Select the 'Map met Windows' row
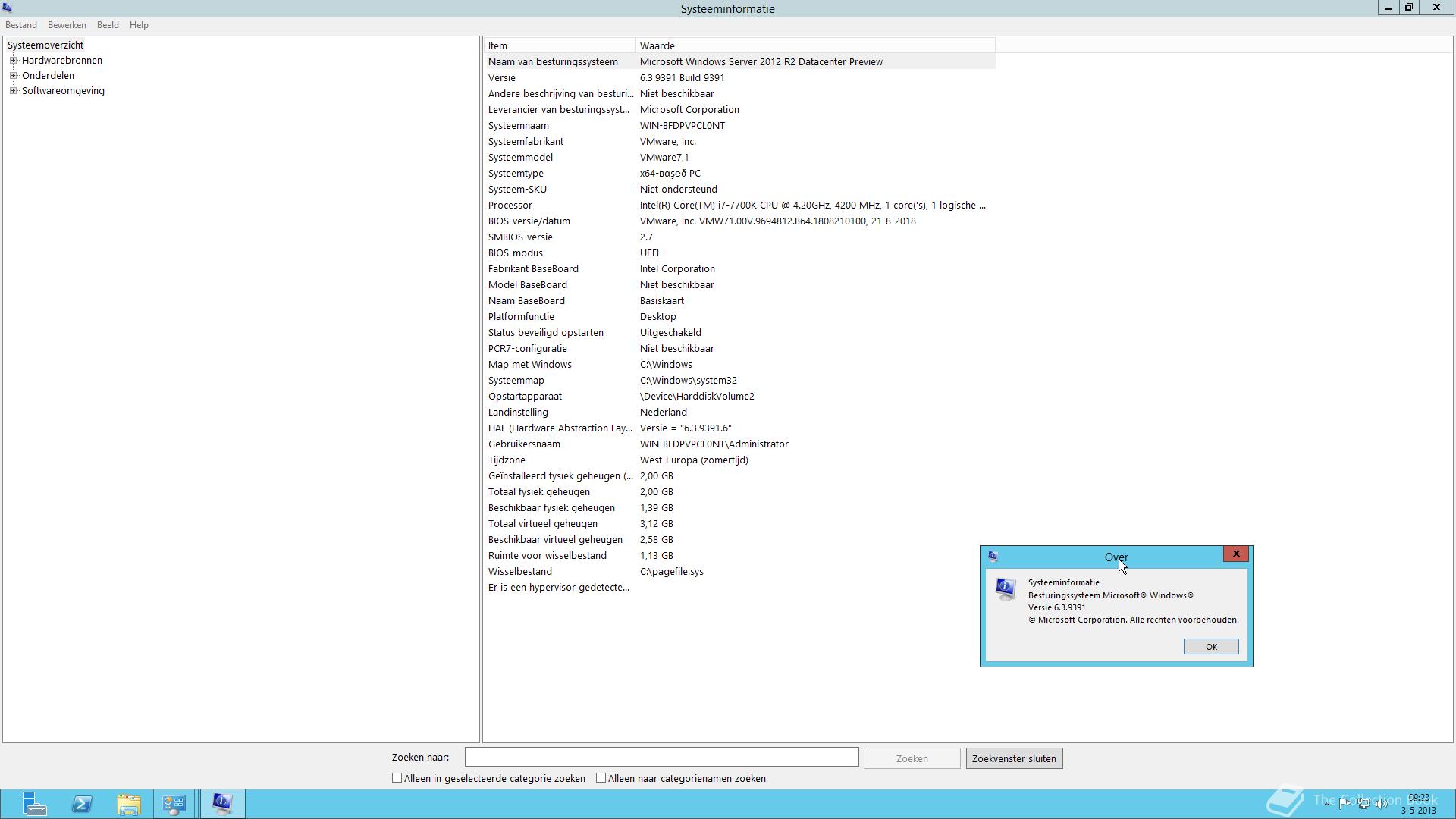Viewport: 1456px width, 819px height. coord(739,364)
